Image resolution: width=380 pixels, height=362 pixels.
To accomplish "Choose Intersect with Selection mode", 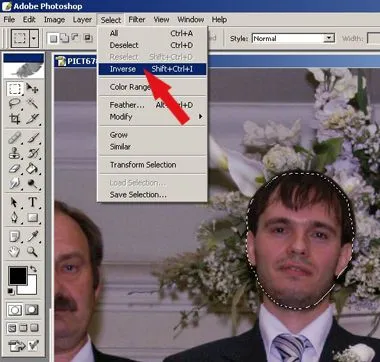I will 88,38.
